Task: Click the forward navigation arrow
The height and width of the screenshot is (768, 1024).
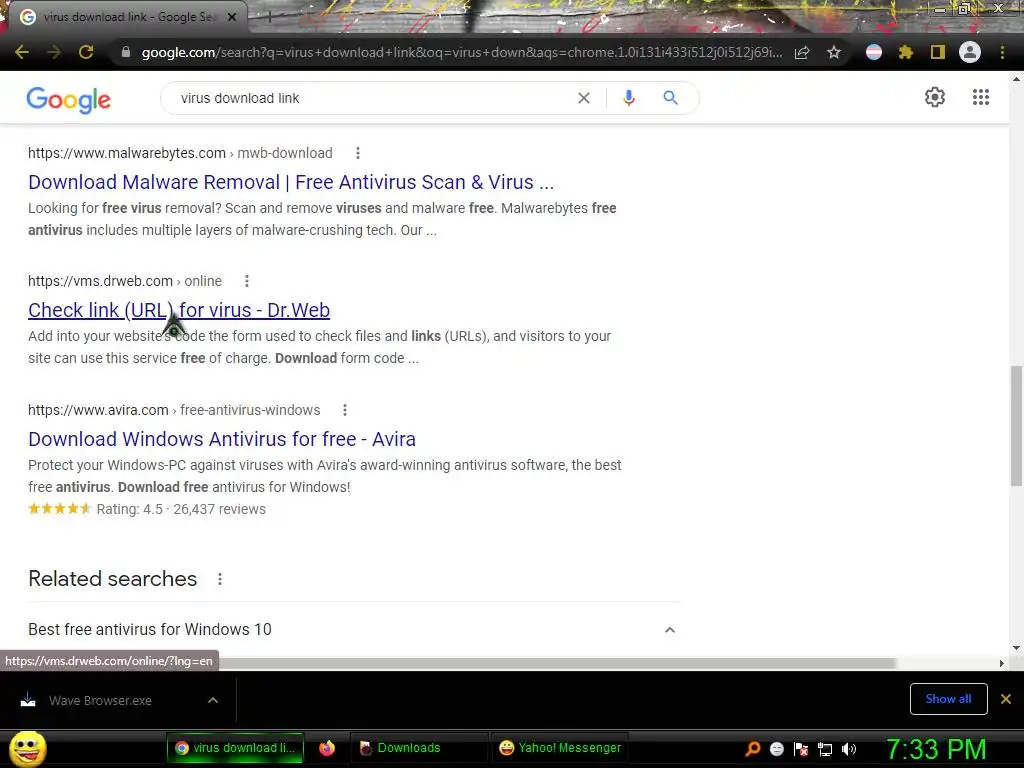Action: 54,52
